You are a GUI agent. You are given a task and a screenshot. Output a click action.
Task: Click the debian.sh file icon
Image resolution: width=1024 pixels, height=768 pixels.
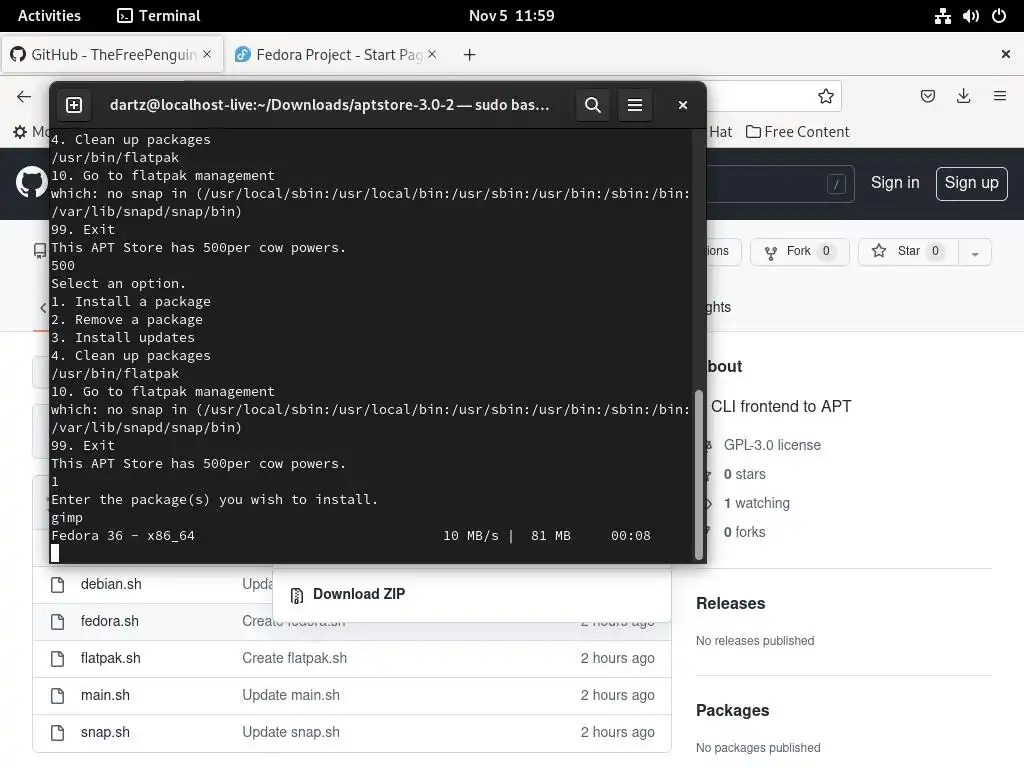tap(57, 584)
